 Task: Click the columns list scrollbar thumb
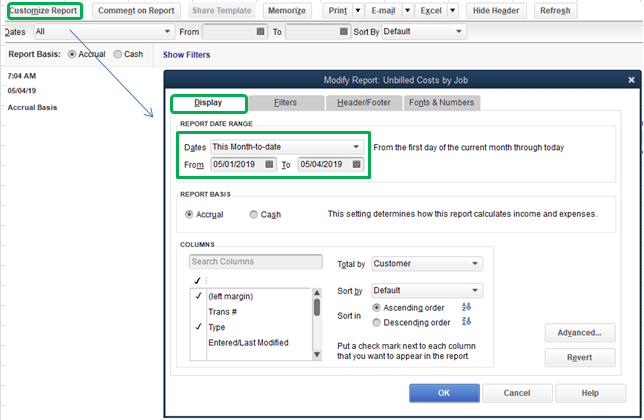[x=317, y=308]
